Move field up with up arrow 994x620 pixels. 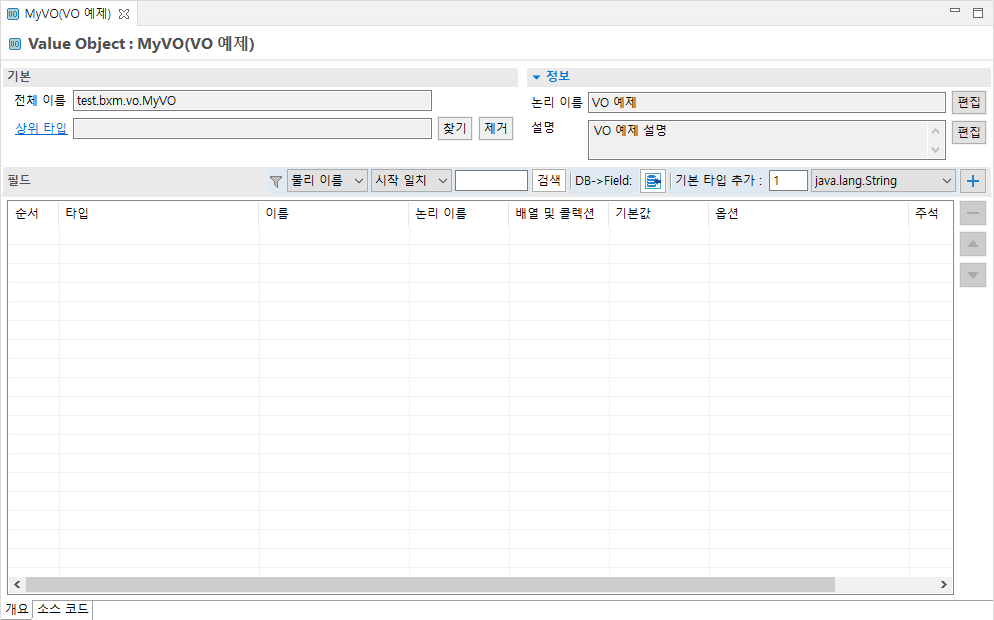(972, 244)
